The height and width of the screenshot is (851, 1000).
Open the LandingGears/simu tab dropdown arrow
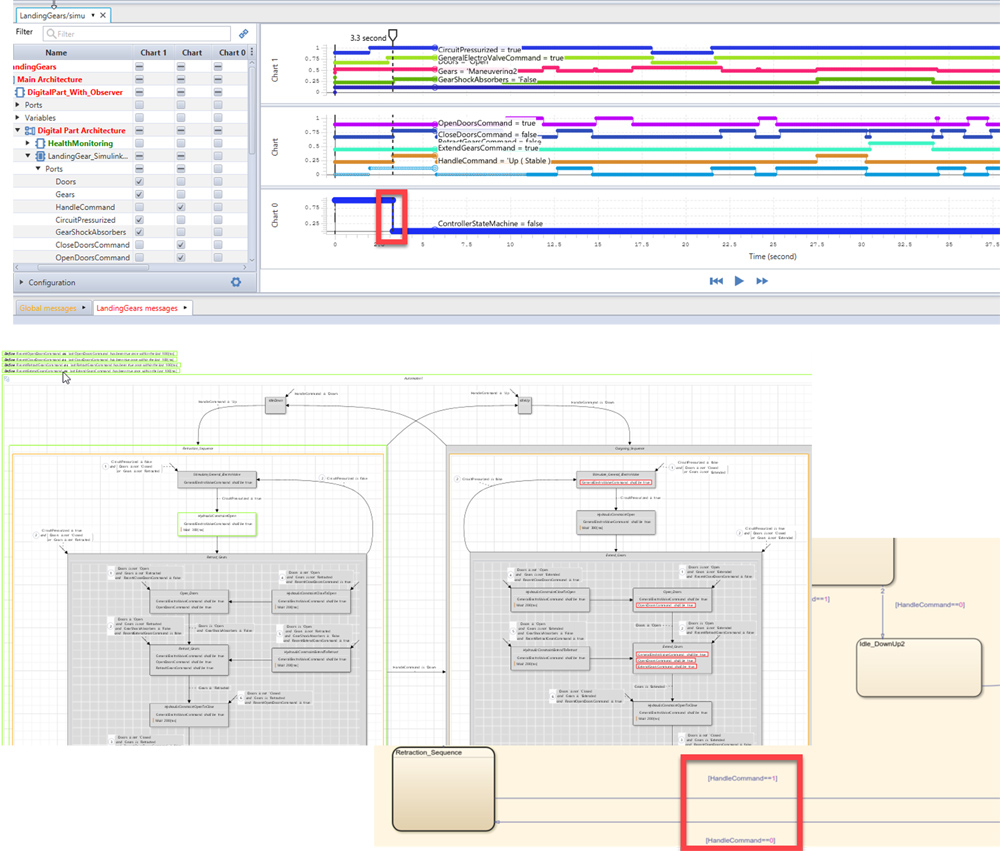pos(93,15)
